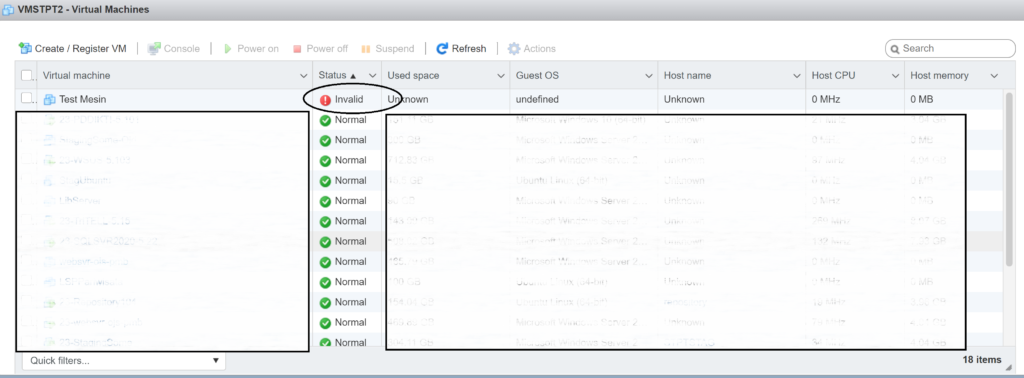This screenshot has width=1024, height=378.
Task: Open the Virtual machine column dropdown chevron
Action: [x=303, y=76]
